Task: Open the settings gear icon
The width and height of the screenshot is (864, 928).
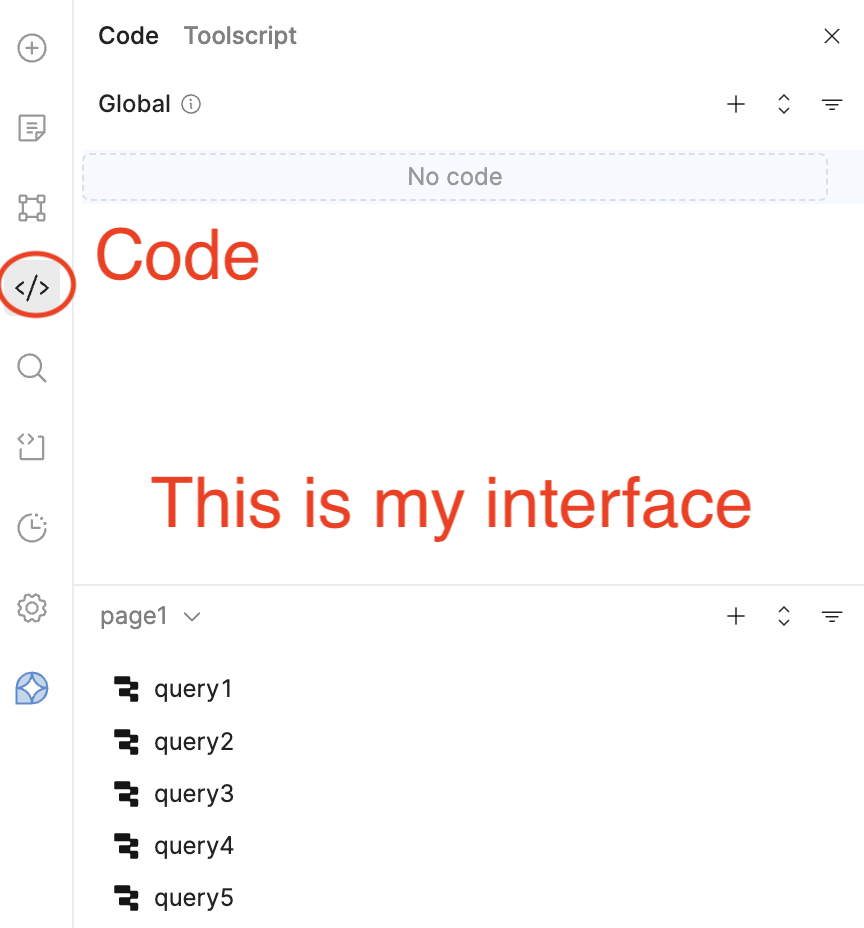Action: pyautogui.click(x=32, y=608)
